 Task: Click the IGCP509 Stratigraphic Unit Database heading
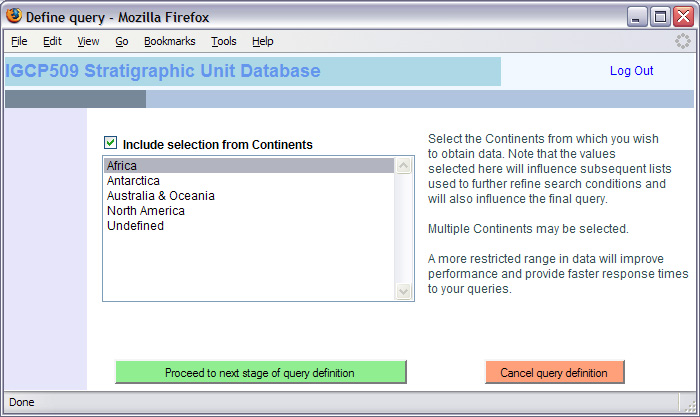click(163, 71)
